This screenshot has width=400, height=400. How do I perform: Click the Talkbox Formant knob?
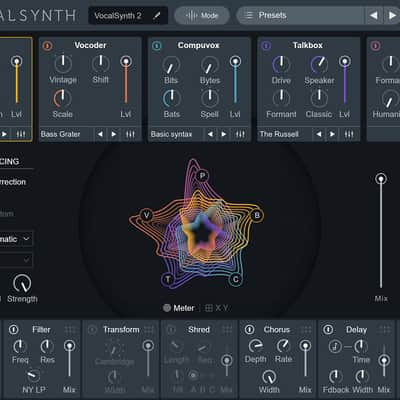[x=281, y=99]
